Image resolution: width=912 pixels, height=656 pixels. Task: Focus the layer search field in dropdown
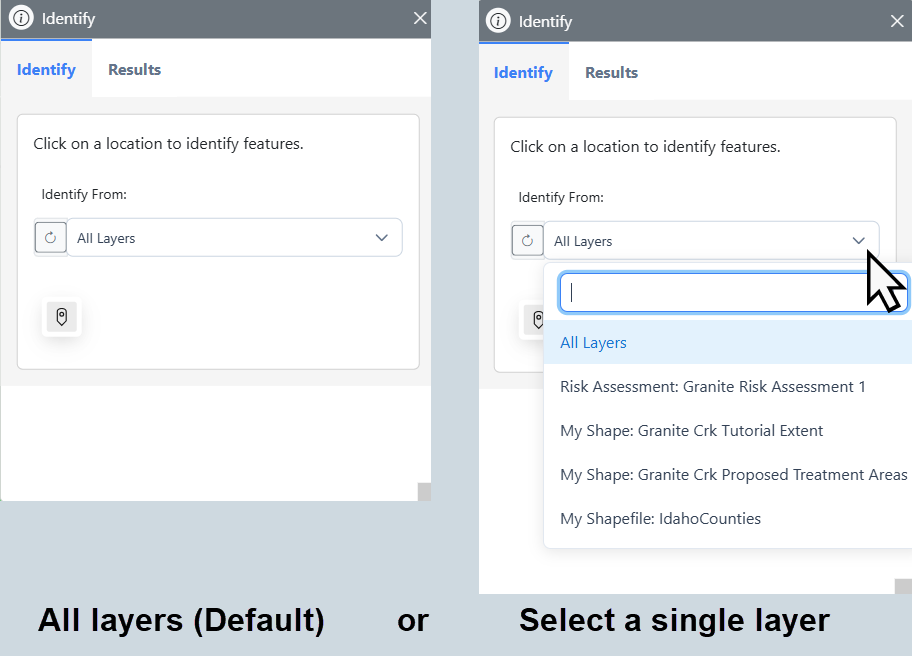pyautogui.click(x=733, y=293)
